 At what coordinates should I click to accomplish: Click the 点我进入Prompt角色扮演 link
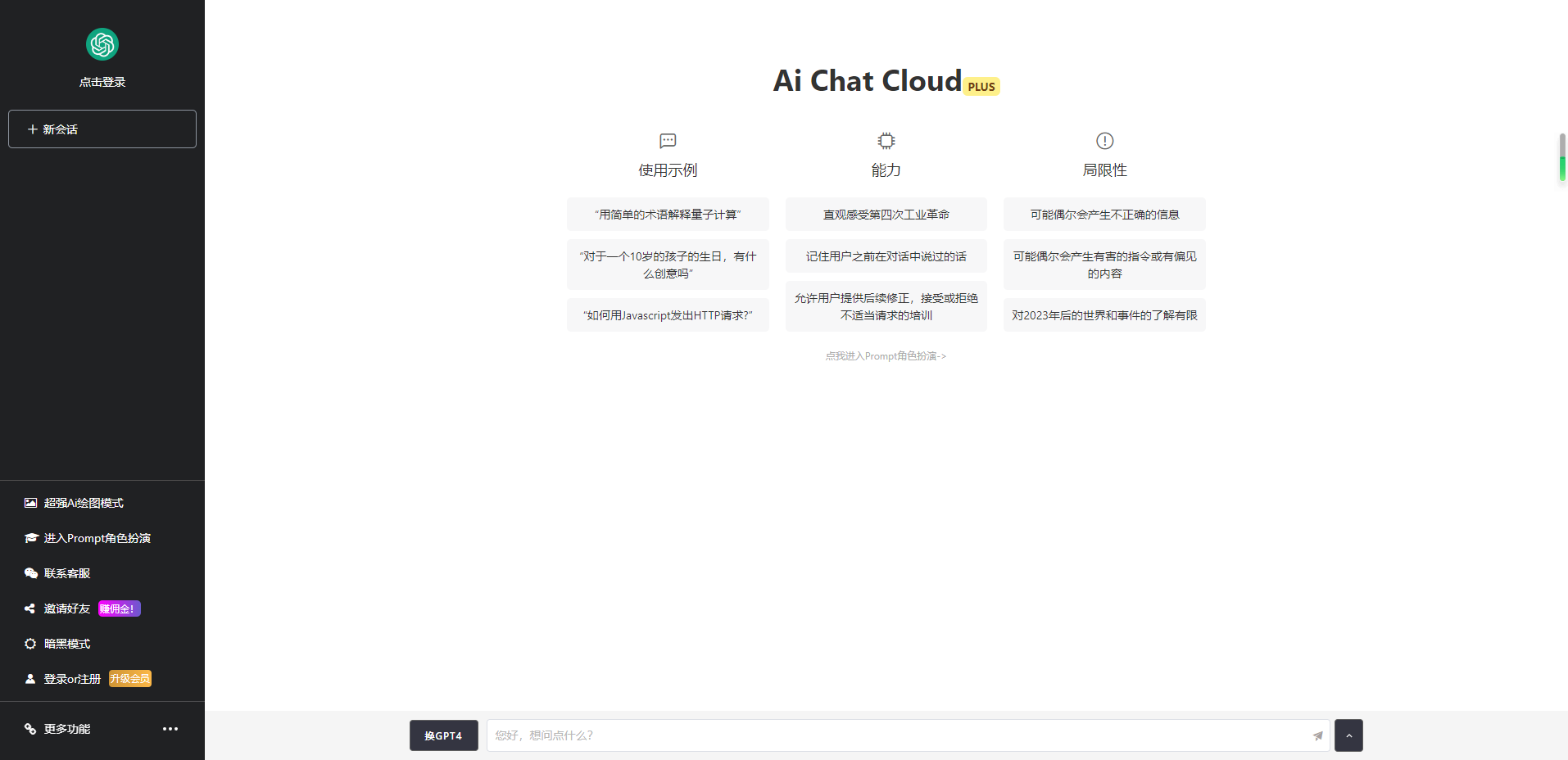(886, 356)
